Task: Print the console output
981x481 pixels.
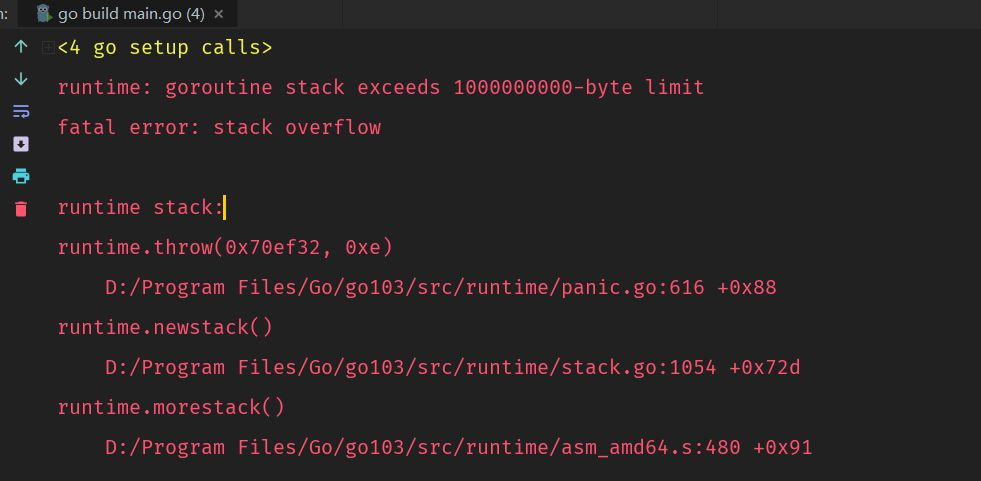Action: (x=21, y=176)
